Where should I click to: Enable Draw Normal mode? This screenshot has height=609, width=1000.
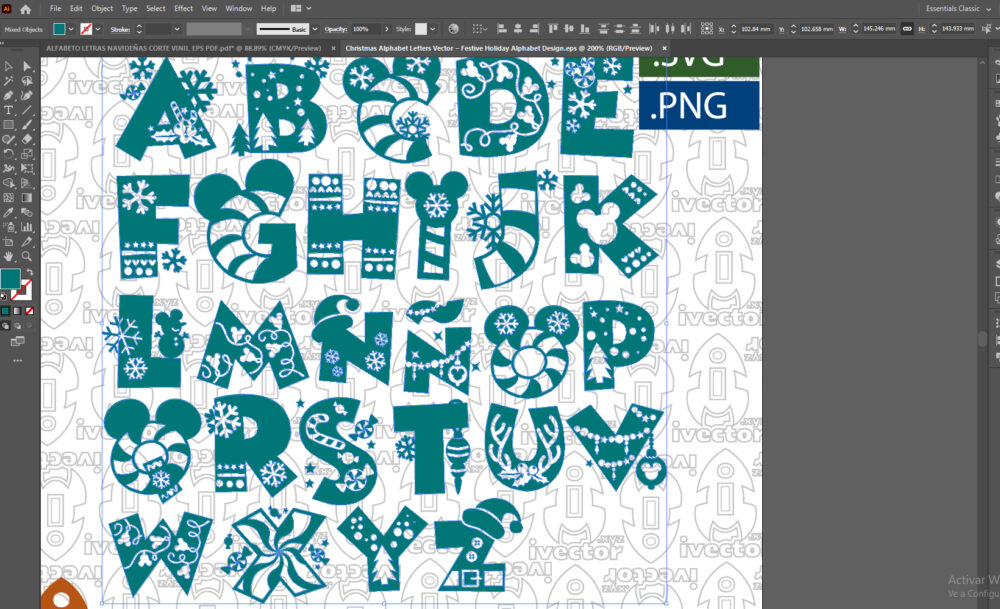[x=6, y=326]
